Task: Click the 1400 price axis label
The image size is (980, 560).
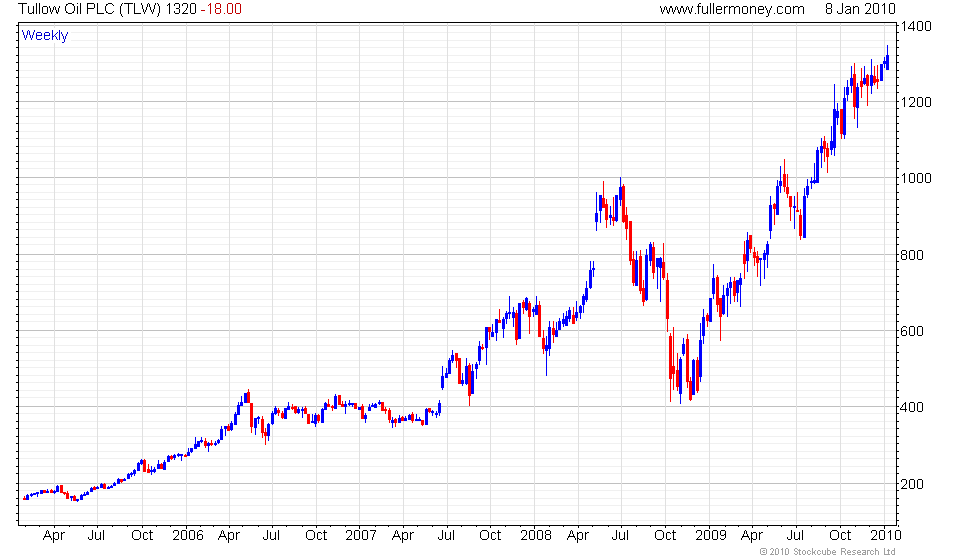Action: (x=916, y=26)
